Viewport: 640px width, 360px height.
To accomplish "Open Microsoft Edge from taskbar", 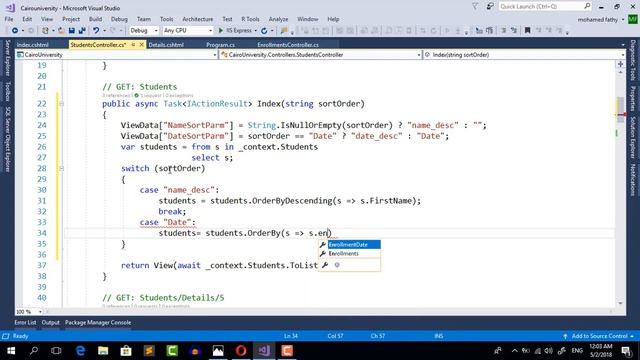I will click(80, 351).
